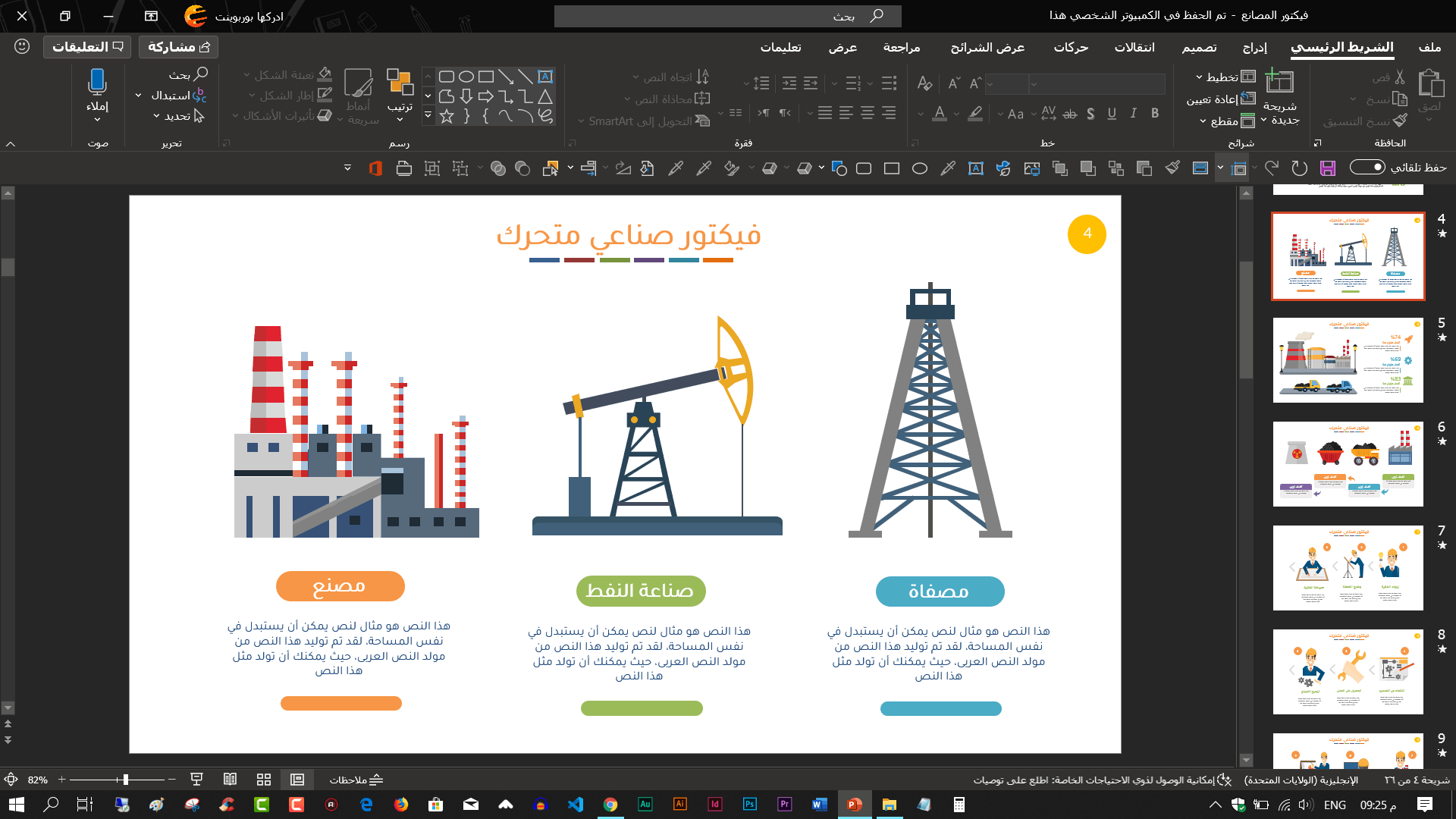The image size is (1456, 819).
Task: Toggle Strikethrough formatting
Action: pos(1070,114)
